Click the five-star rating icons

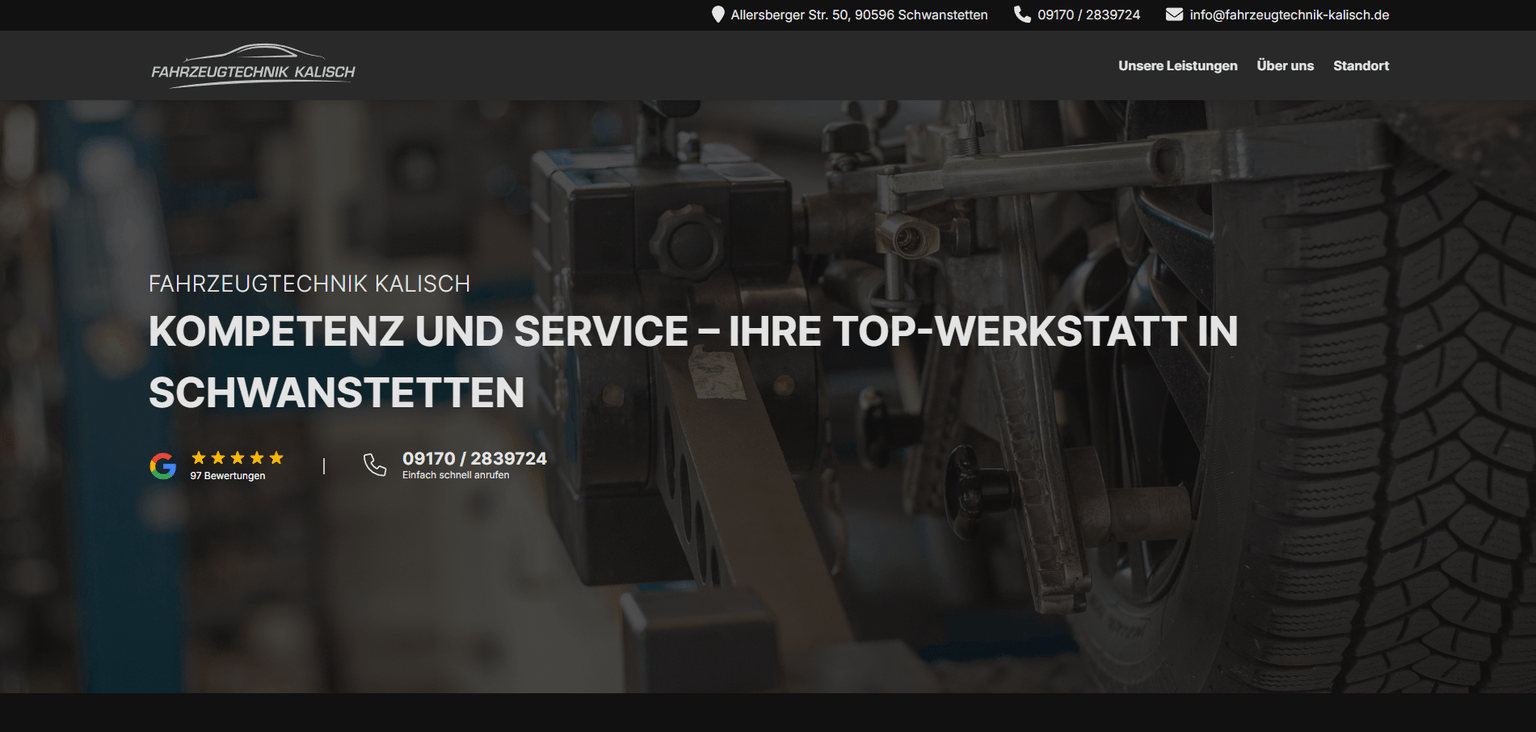[x=237, y=458]
